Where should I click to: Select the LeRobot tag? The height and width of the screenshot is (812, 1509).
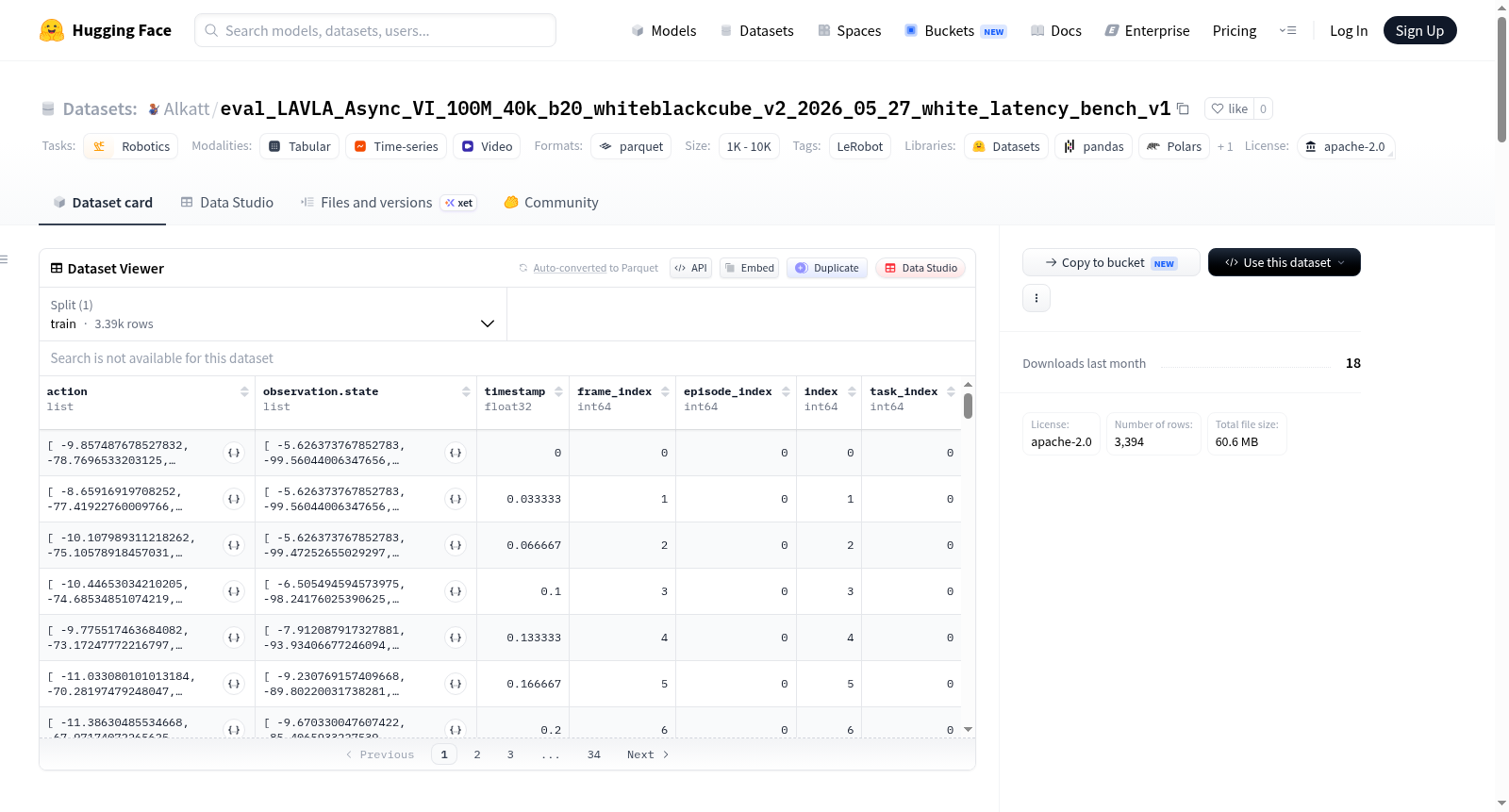click(860, 146)
